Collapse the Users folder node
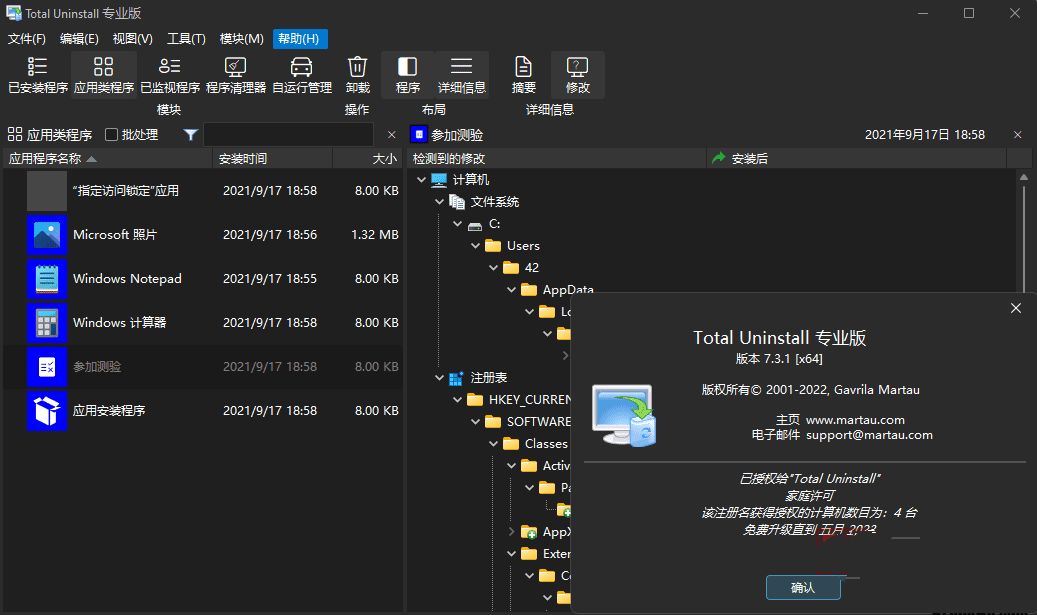 475,246
